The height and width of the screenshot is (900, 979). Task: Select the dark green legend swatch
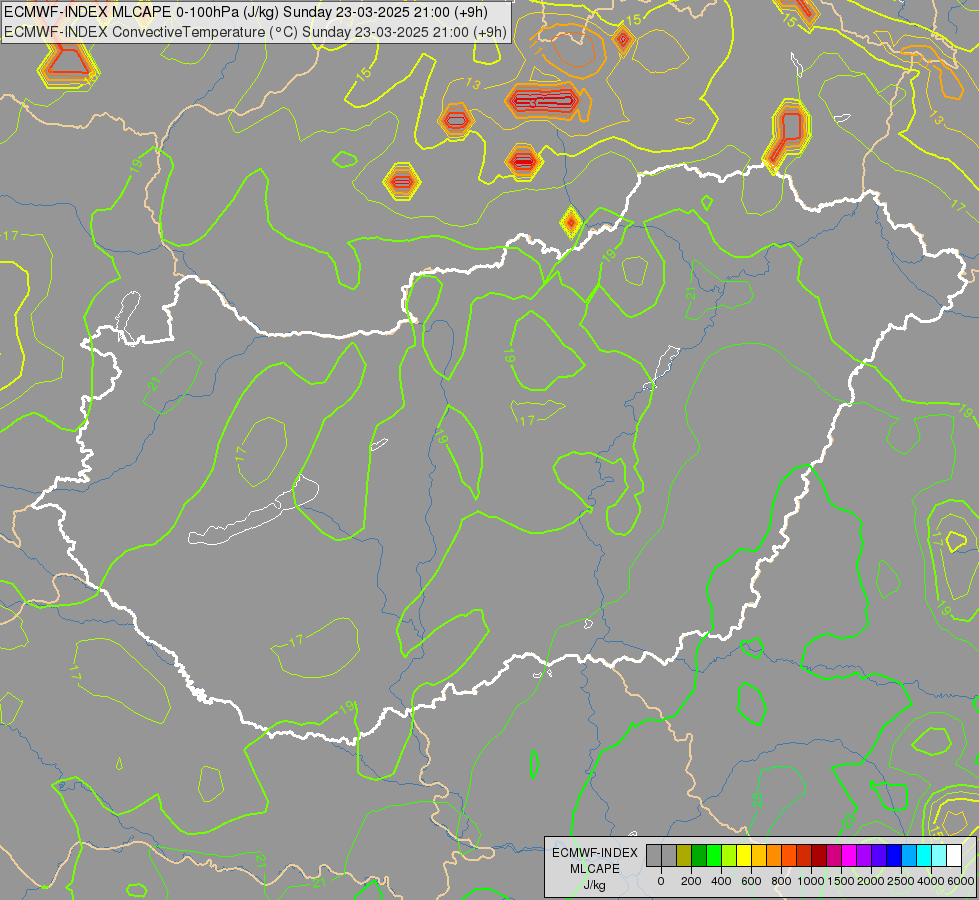[x=699, y=856]
